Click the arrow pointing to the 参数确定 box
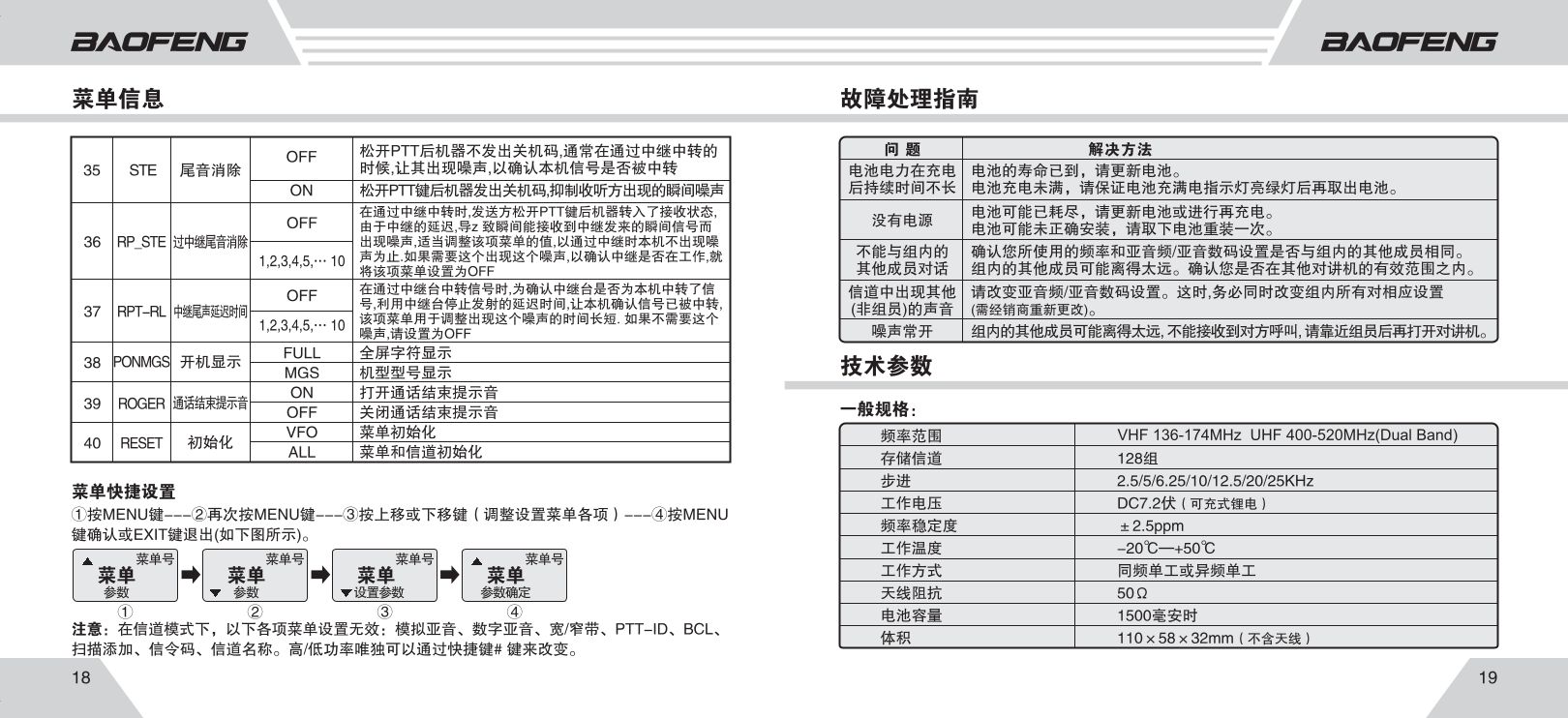 pos(450,575)
